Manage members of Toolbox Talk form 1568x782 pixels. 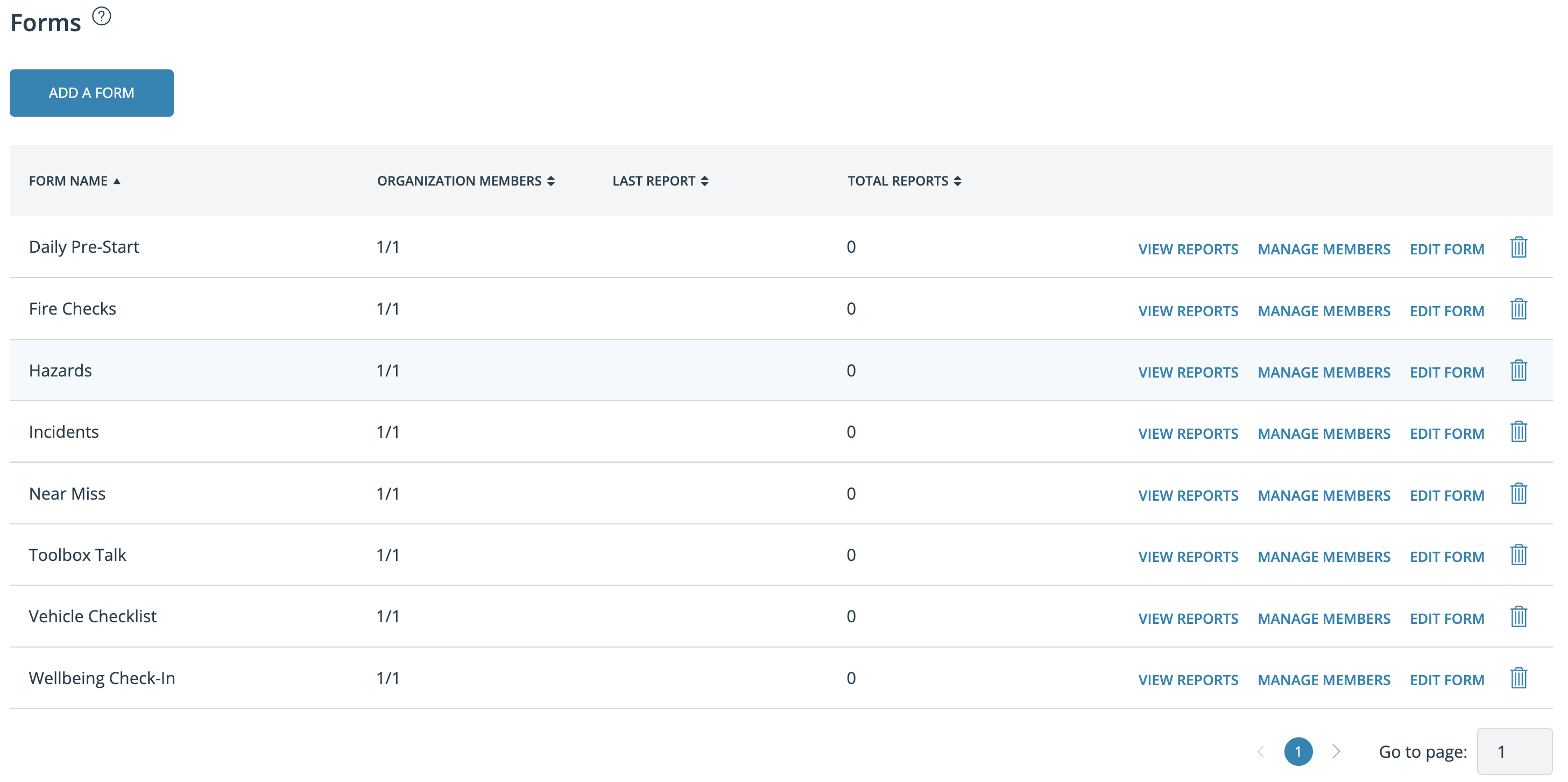[x=1324, y=557]
